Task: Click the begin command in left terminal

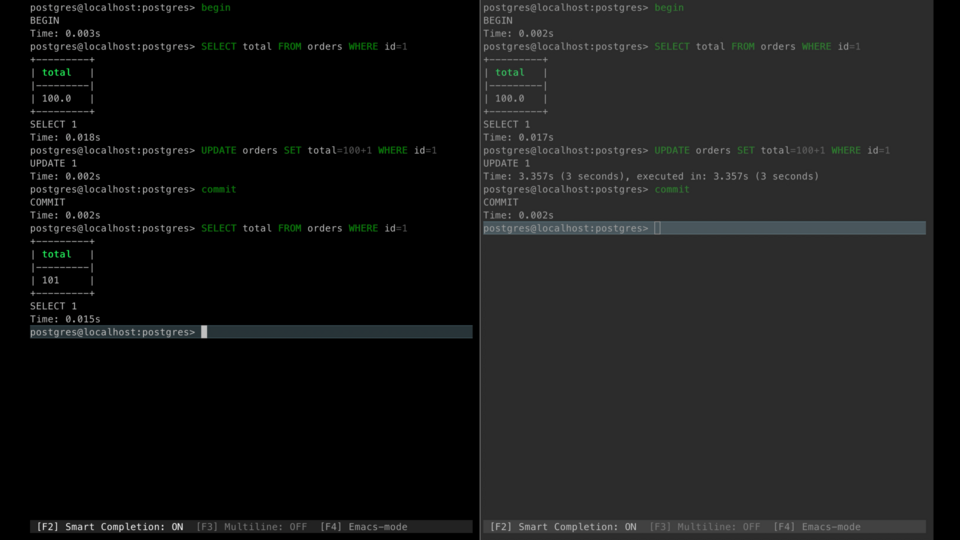Action: (216, 7)
